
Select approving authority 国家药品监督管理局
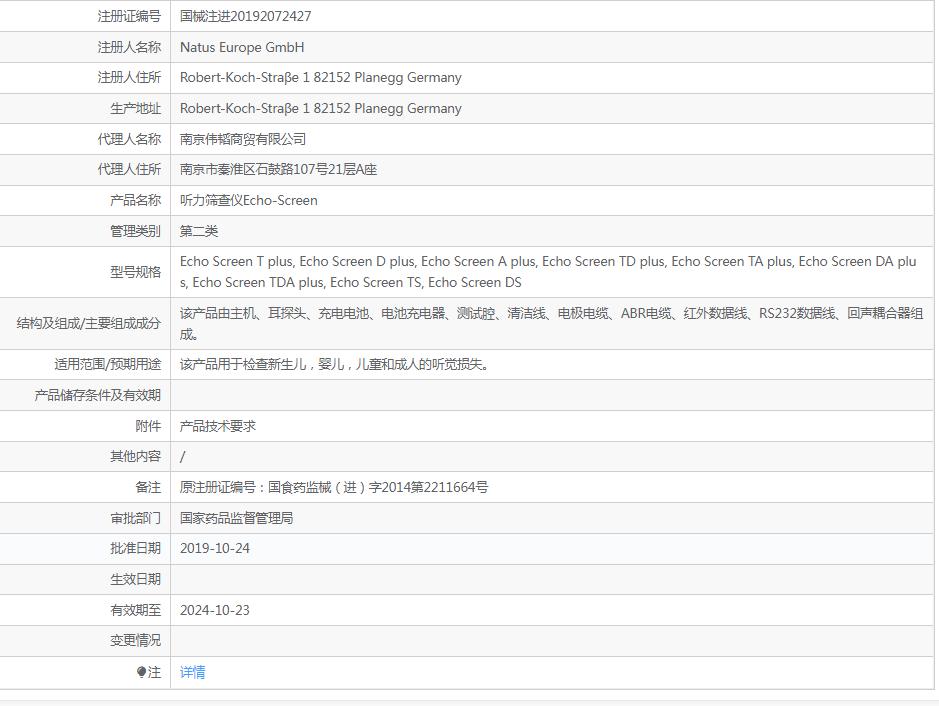pyautogui.click(x=237, y=519)
